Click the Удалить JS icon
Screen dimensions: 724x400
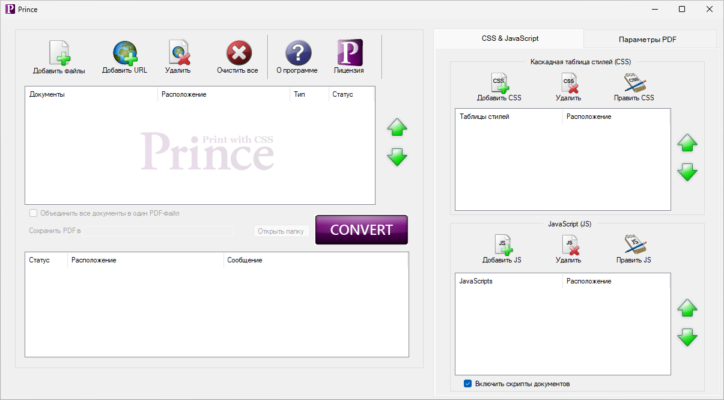pyautogui.click(x=569, y=245)
